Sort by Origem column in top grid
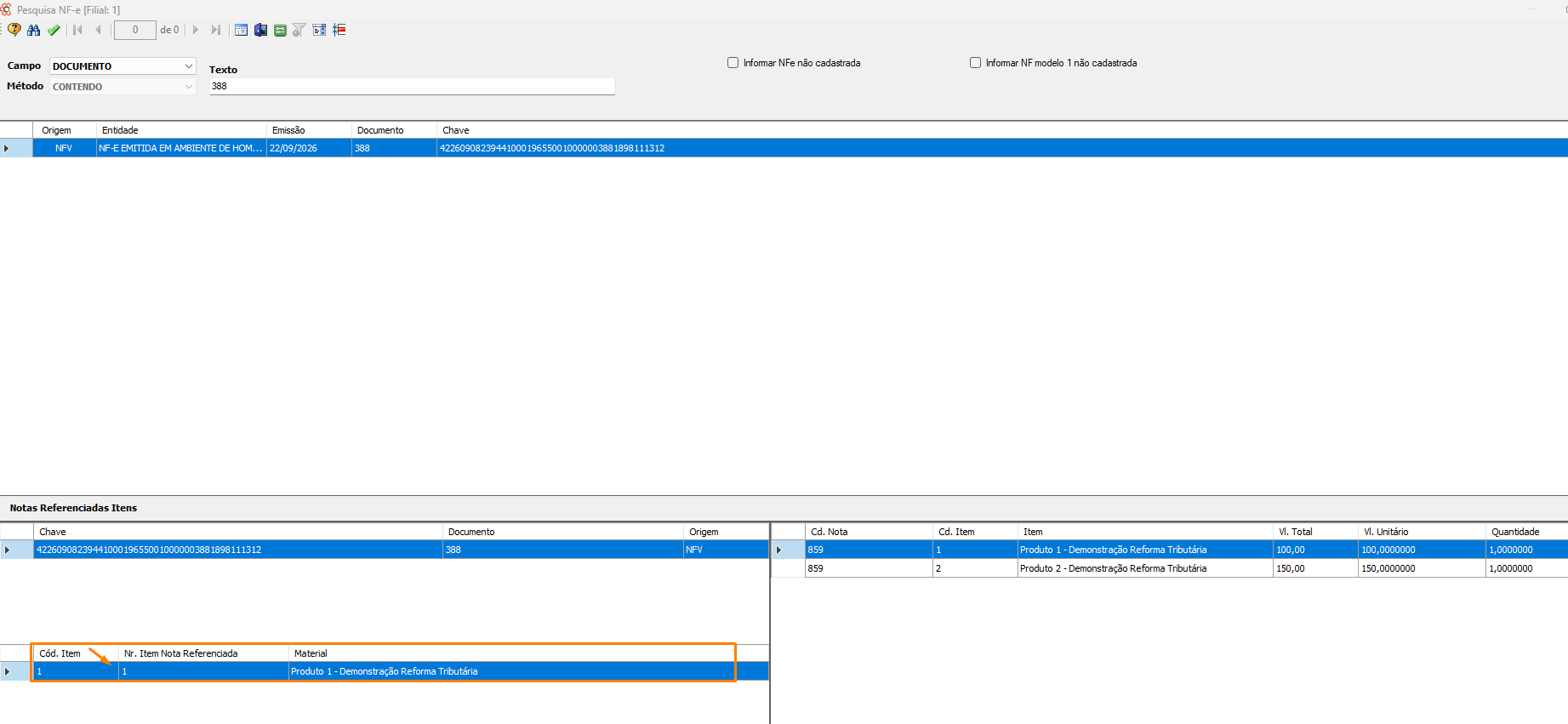This screenshot has height=724, width=1568. [x=65, y=130]
